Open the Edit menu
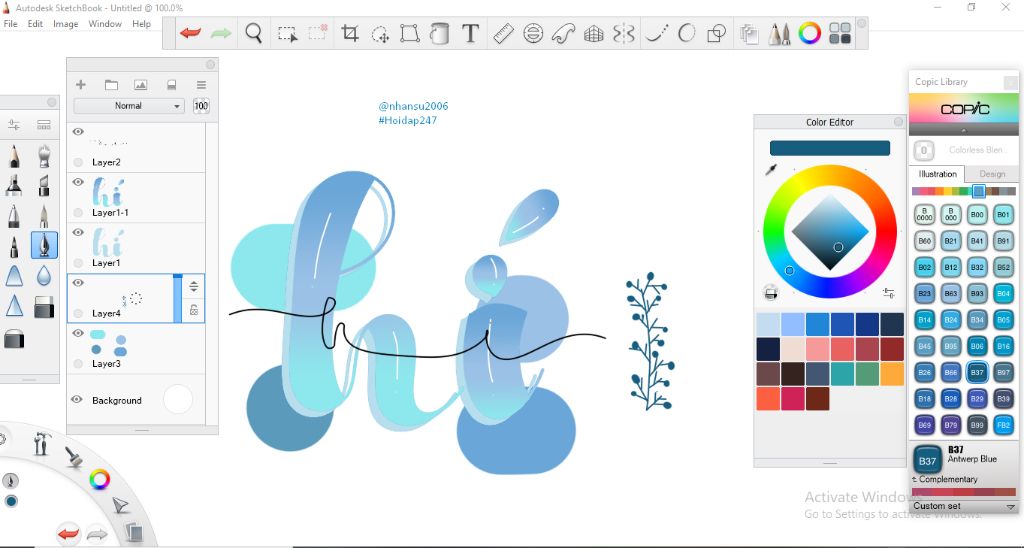The width and height of the screenshot is (1024, 548). coord(35,24)
